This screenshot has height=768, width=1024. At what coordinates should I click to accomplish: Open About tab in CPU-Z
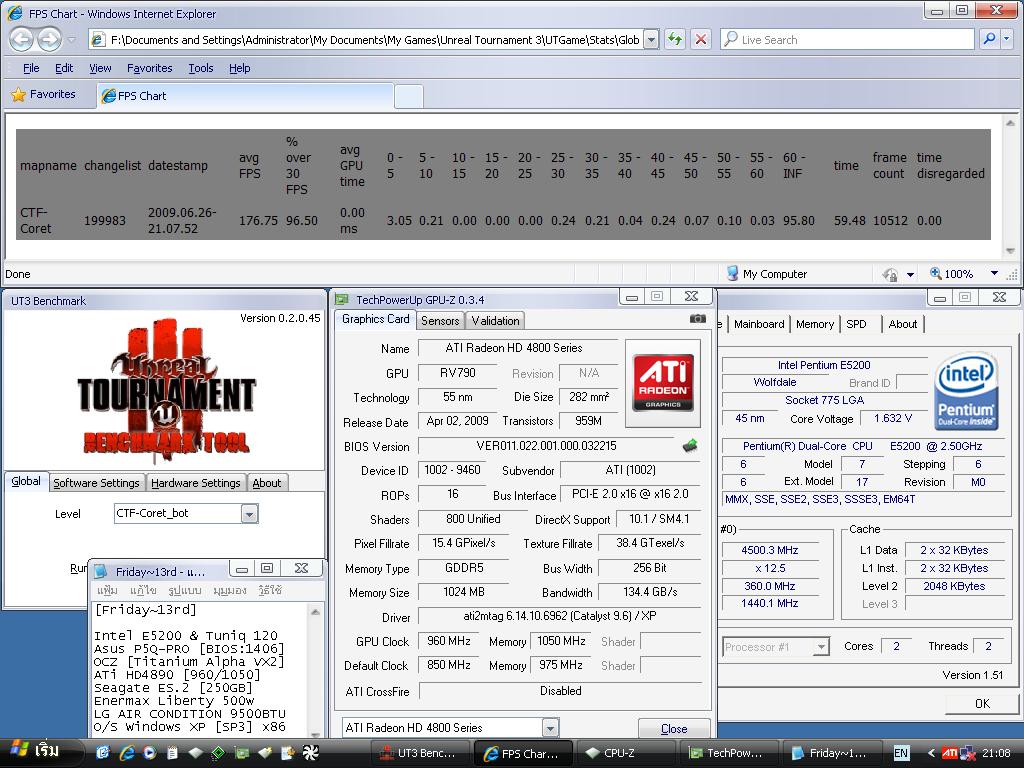(x=903, y=324)
